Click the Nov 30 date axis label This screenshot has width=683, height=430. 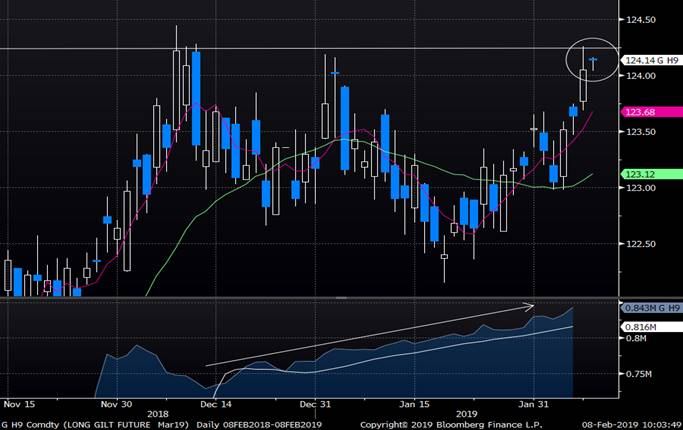coord(116,404)
